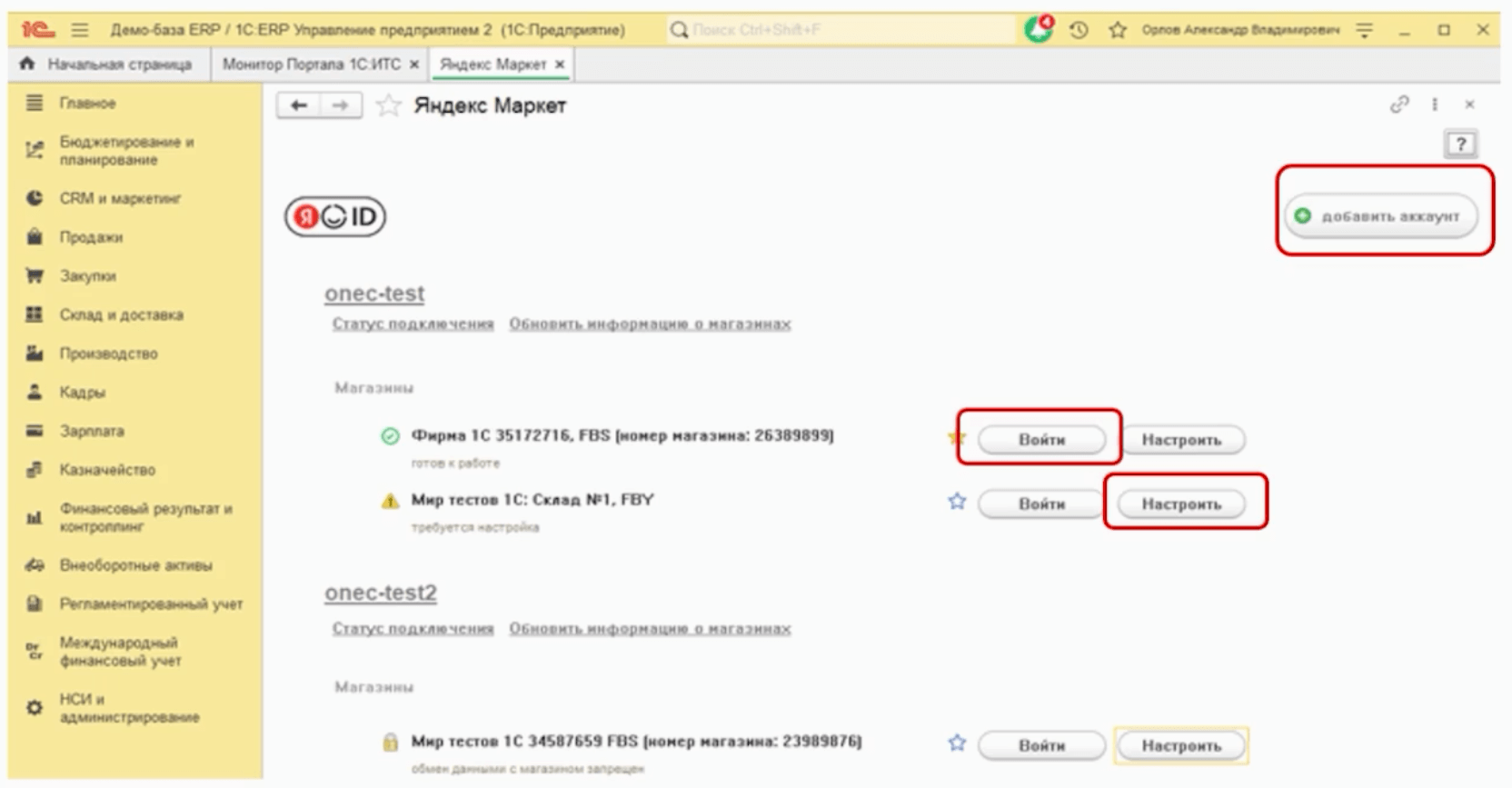Go forward with right arrow button
The image size is (1512, 788).
341,105
